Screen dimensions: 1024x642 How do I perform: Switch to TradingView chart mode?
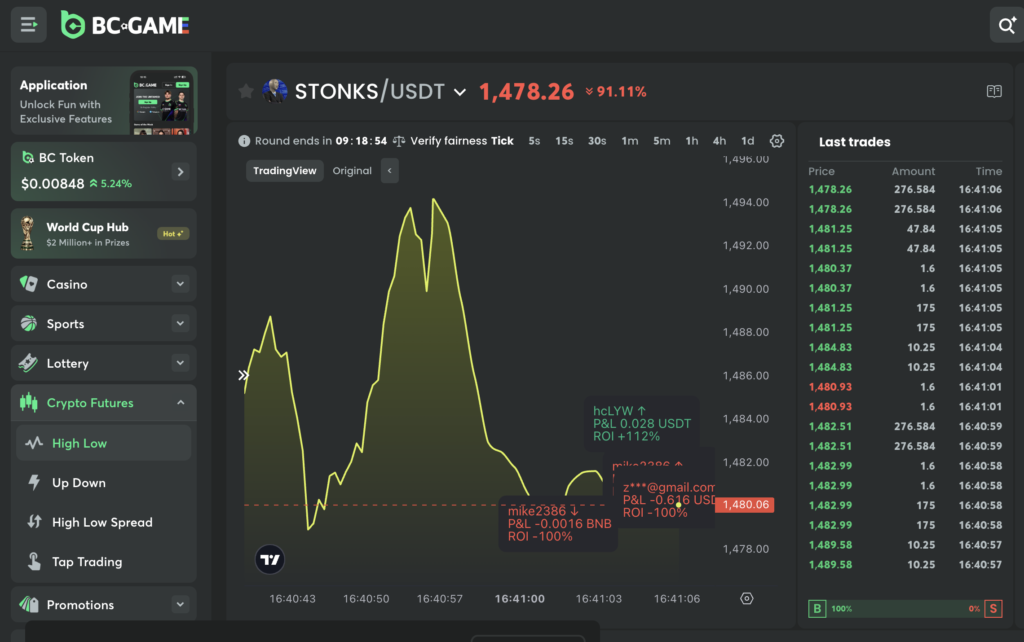285,171
